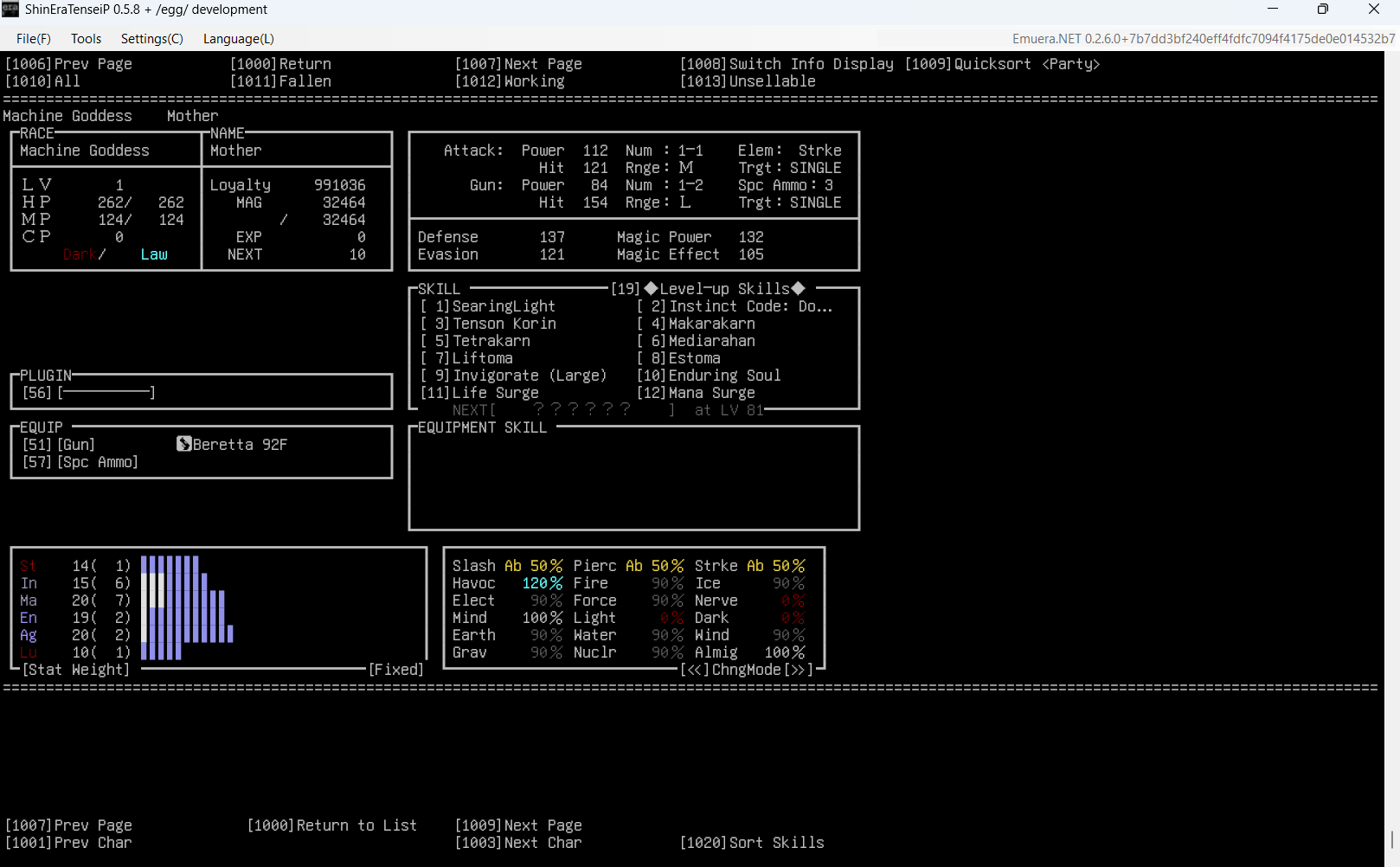
Task: Click [1009] Next Page at bottom
Action: click(x=518, y=825)
